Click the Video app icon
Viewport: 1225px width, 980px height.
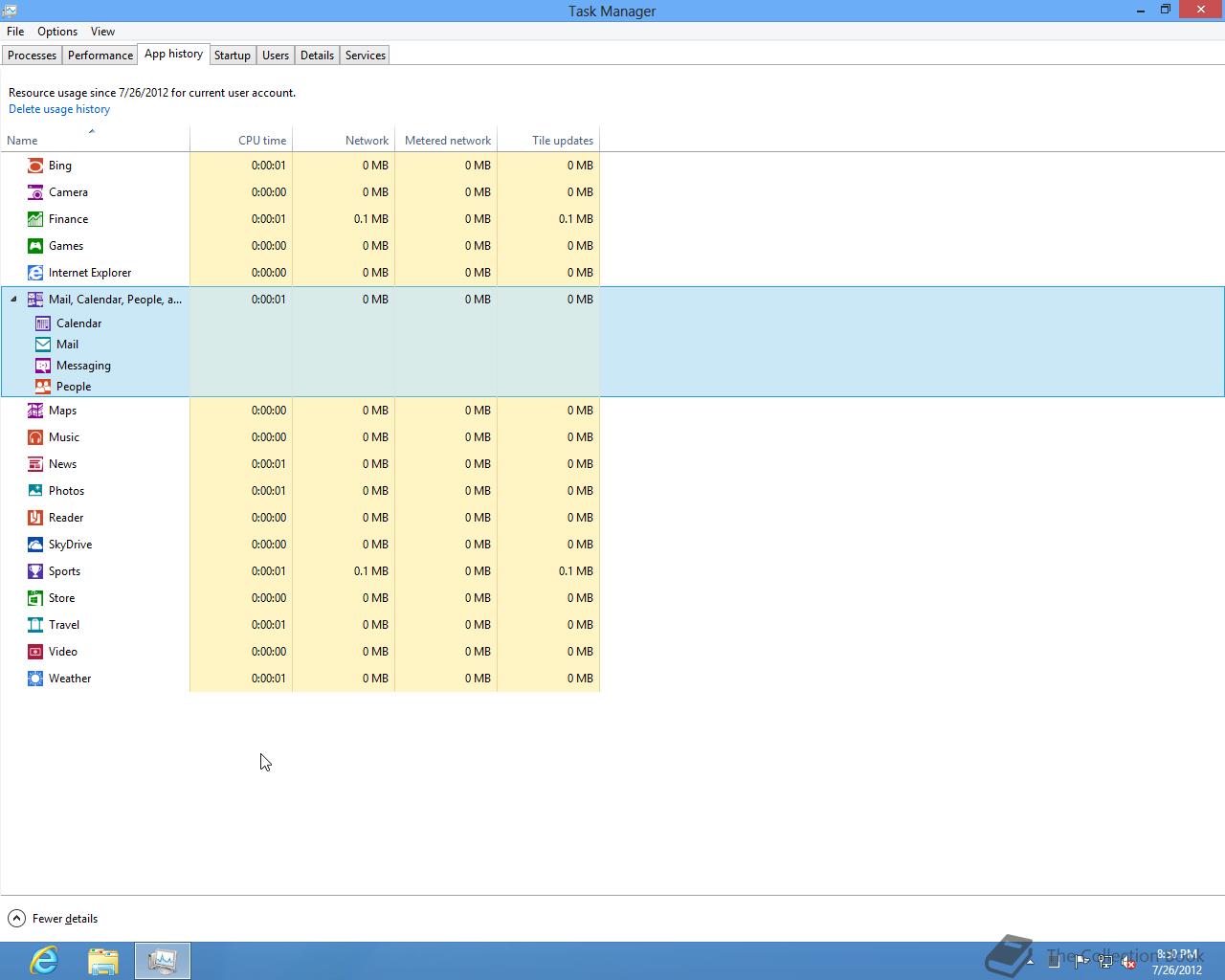[35, 652]
